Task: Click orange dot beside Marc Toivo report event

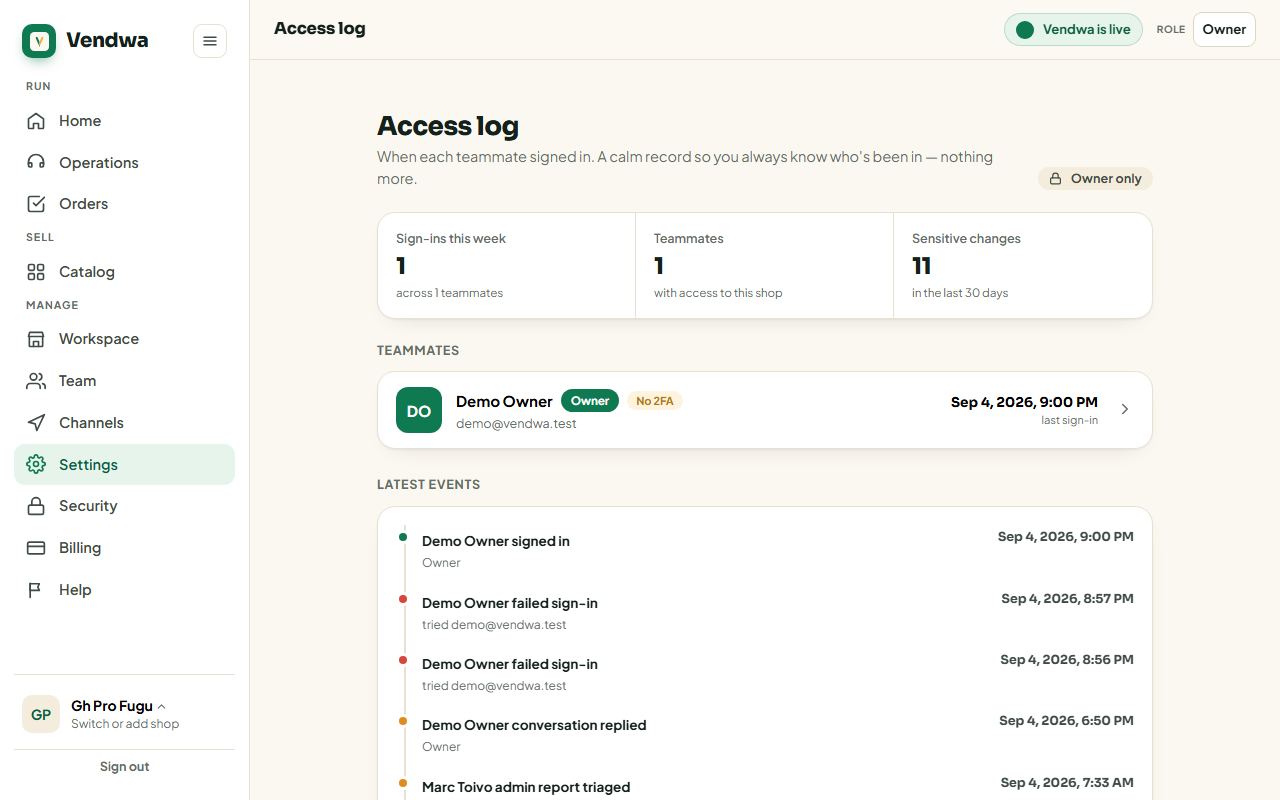Action: click(403, 783)
